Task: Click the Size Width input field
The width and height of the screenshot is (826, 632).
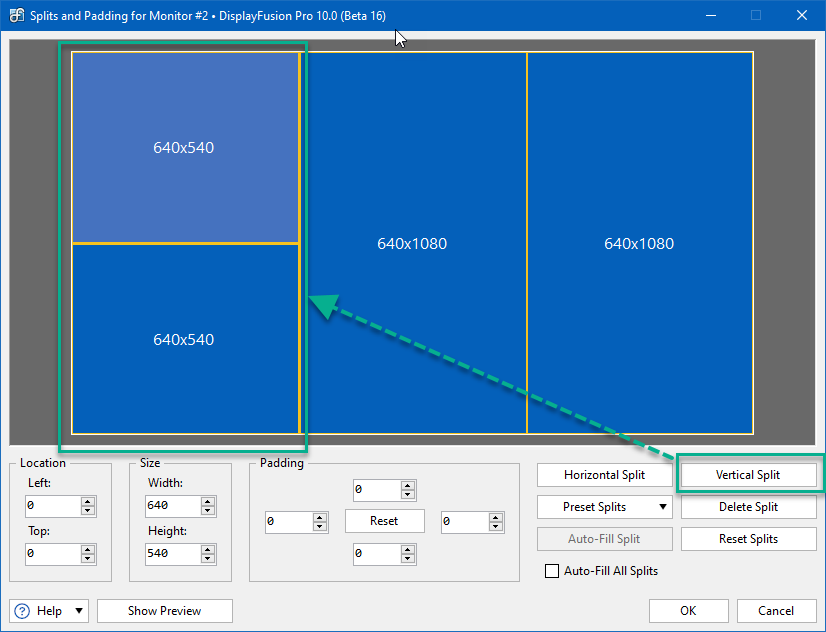Action: point(173,506)
